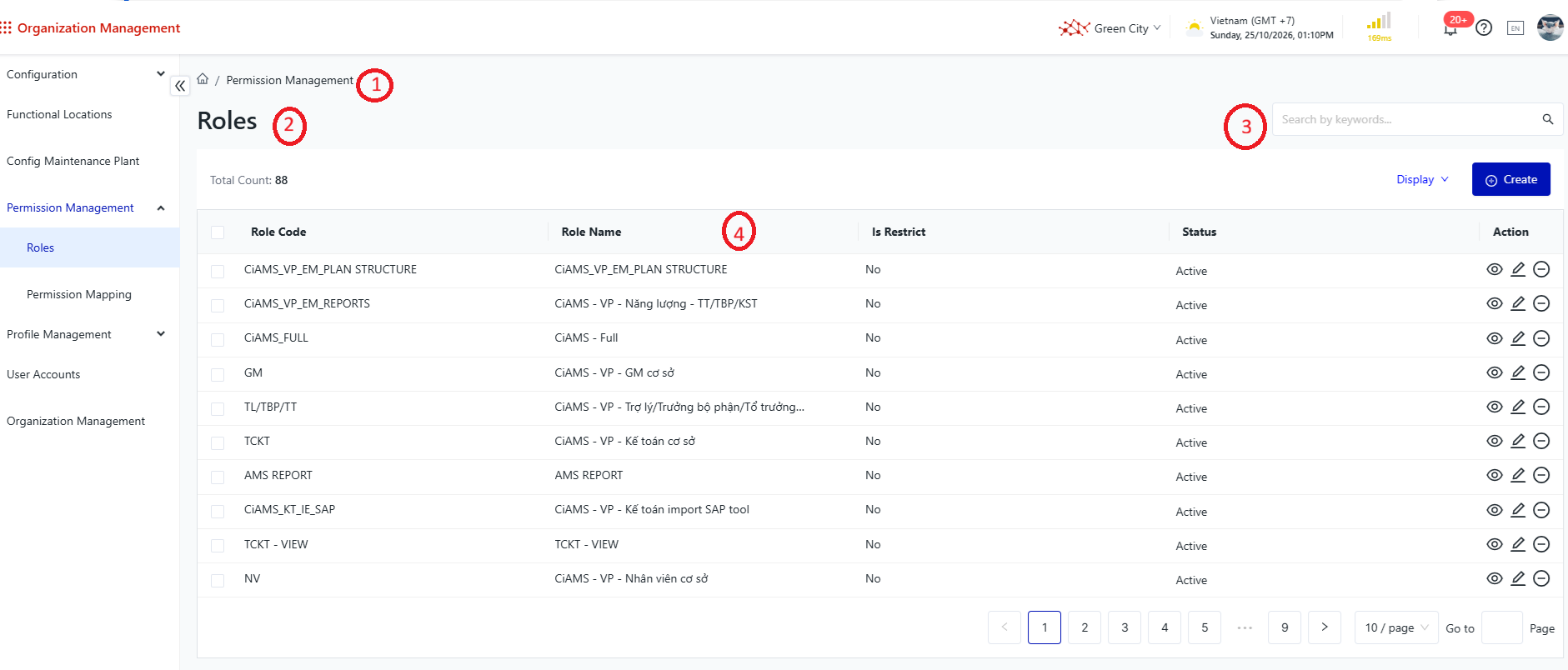1568x670 pixels.
Task: Open Config Maintenance Plant
Action: click(x=73, y=161)
